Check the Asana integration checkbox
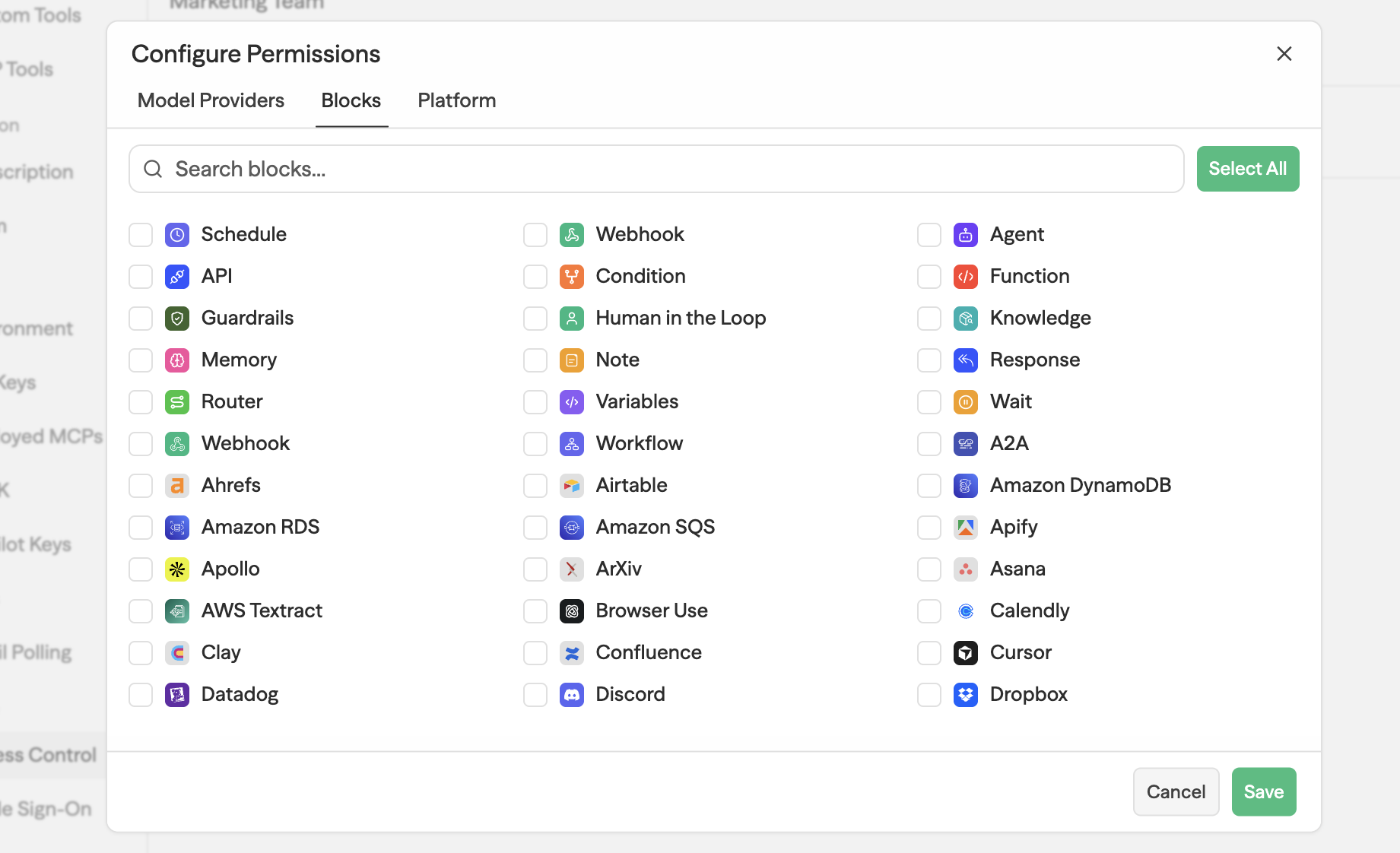The height and width of the screenshot is (853, 1400). [929, 569]
